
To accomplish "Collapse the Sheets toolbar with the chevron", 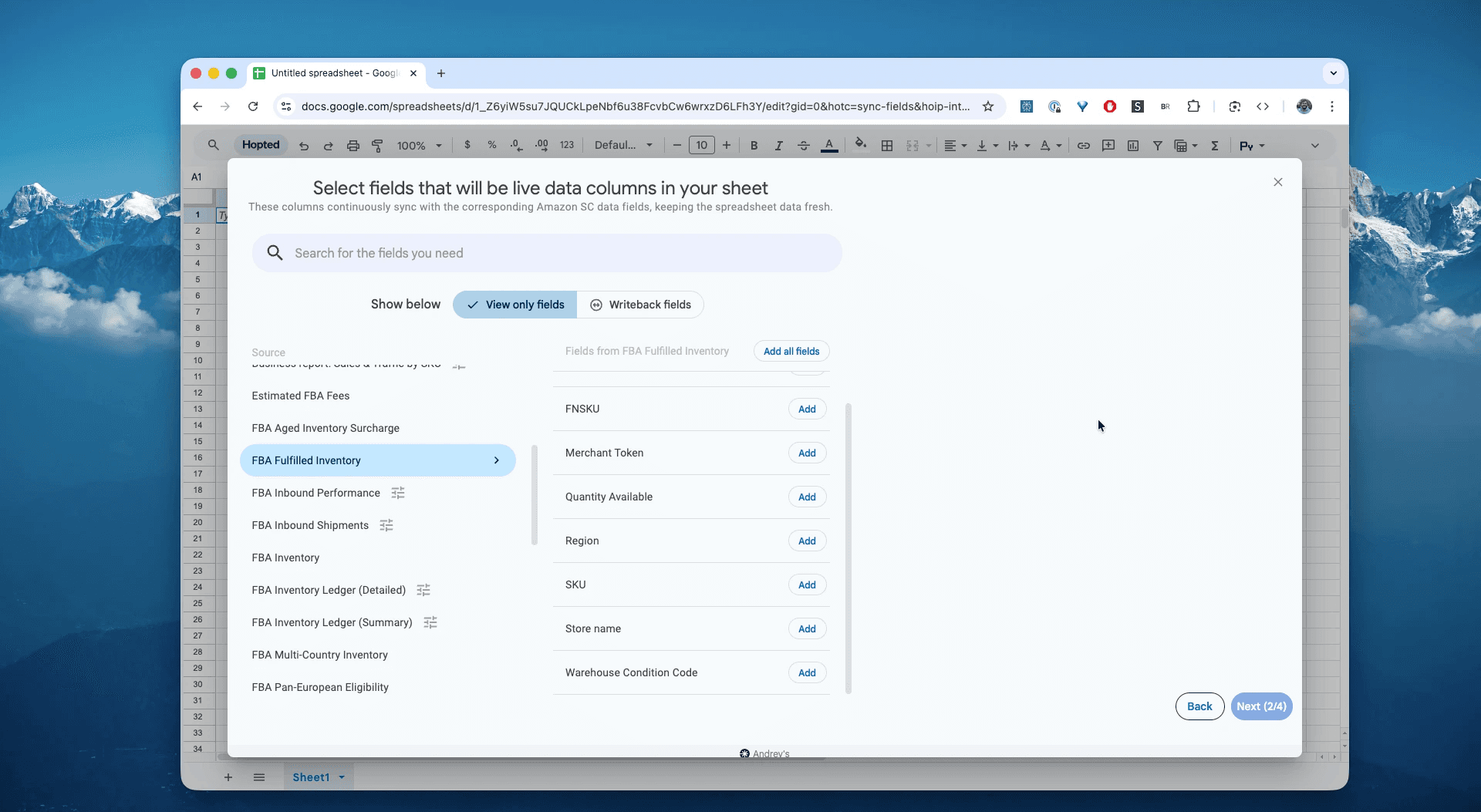I will [x=1315, y=146].
